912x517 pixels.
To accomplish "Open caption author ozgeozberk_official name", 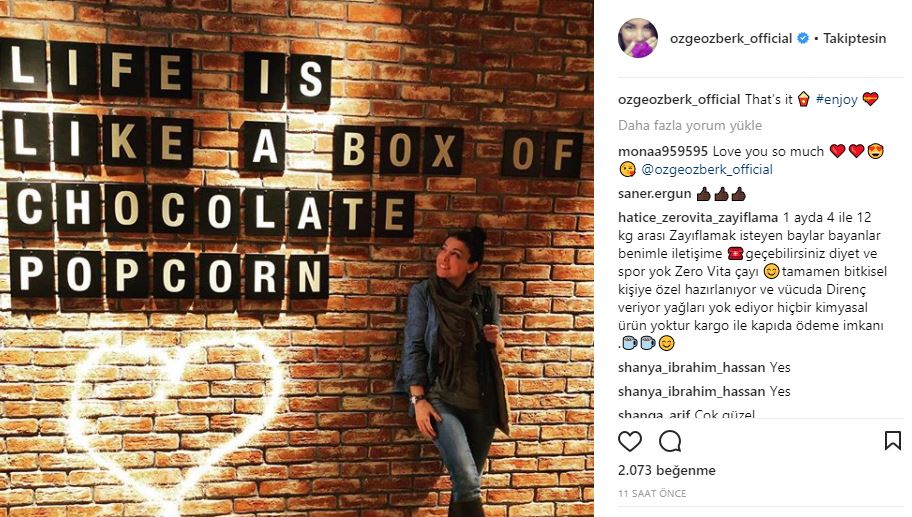I will coord(679,99).
